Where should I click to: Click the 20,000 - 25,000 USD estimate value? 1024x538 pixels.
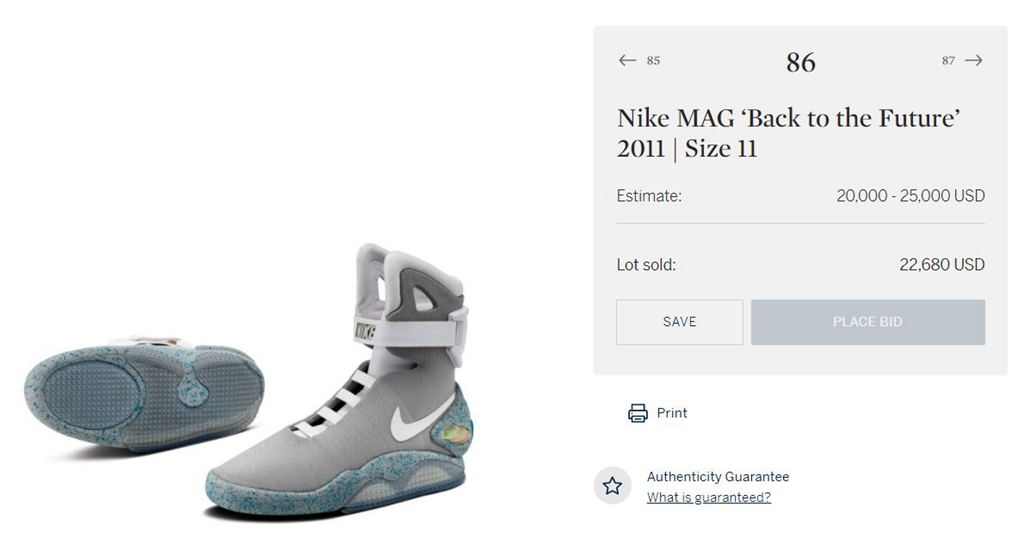(x=910, y=196)
